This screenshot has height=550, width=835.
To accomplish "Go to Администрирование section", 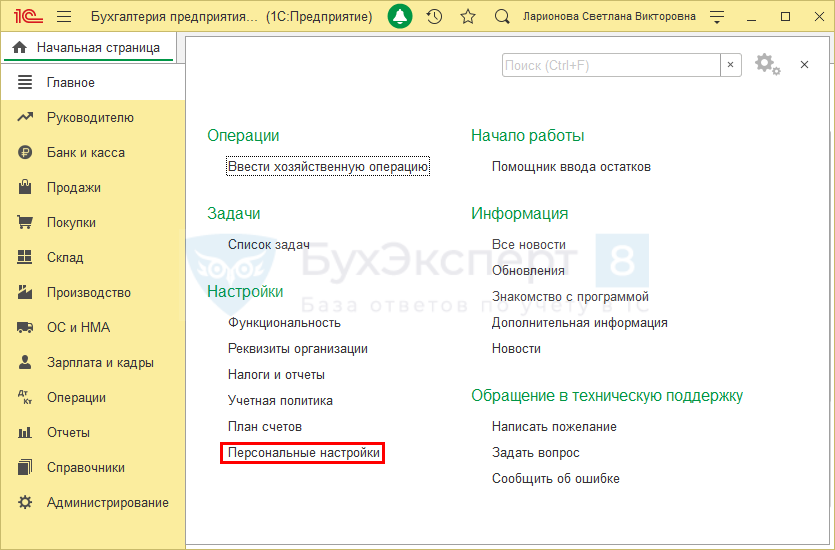I will tap(107, 503).
